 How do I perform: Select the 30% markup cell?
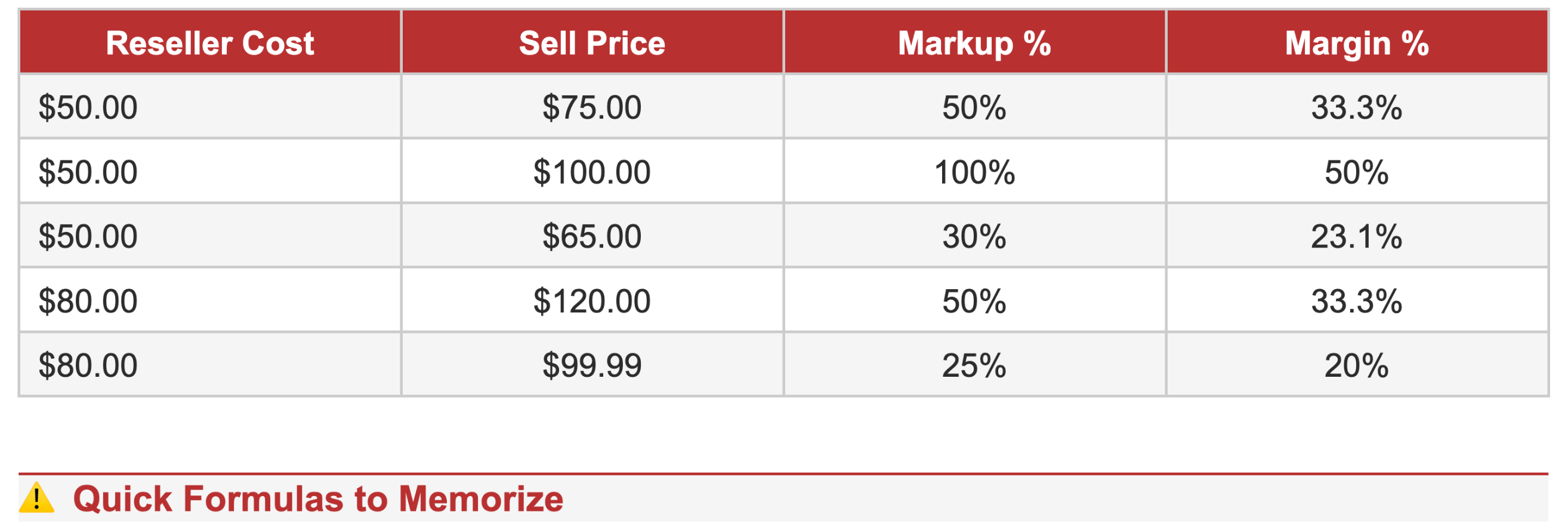pyautogui.click(x=974, y=237)
